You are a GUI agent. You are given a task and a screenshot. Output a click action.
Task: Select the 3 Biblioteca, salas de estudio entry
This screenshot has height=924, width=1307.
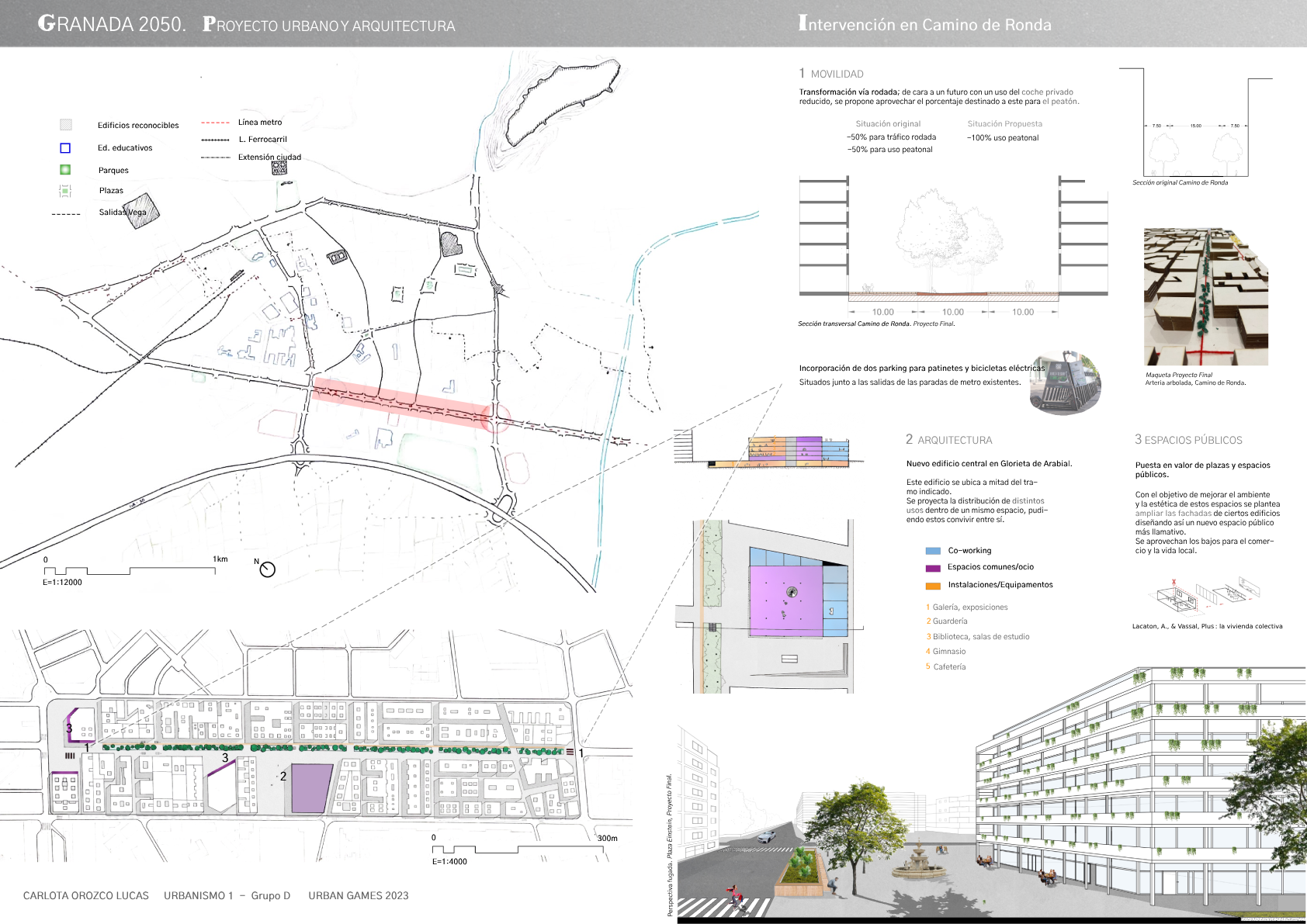pyautogui.click(x=978, y=637)
